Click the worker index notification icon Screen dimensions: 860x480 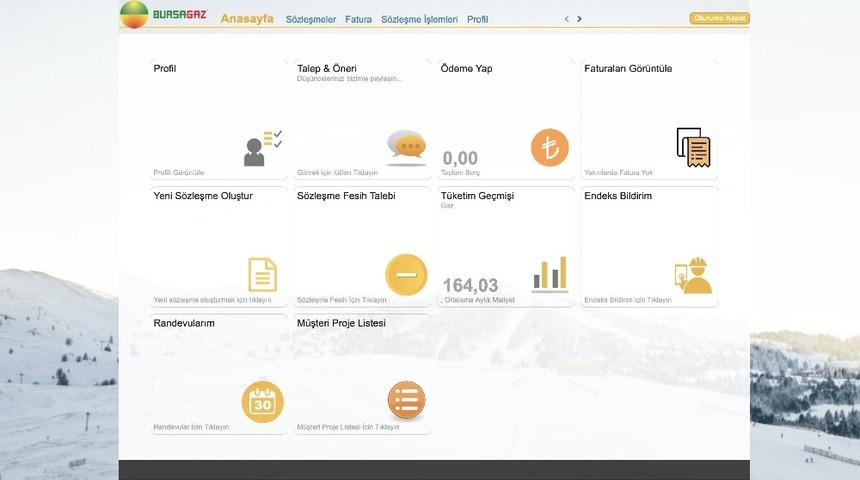693,275
